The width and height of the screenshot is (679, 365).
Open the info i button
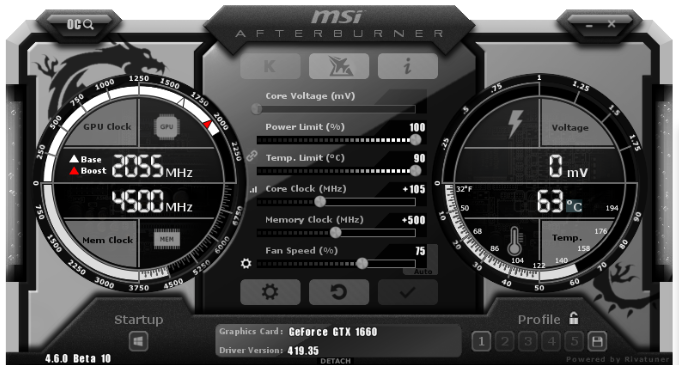[x=407, y=66]
